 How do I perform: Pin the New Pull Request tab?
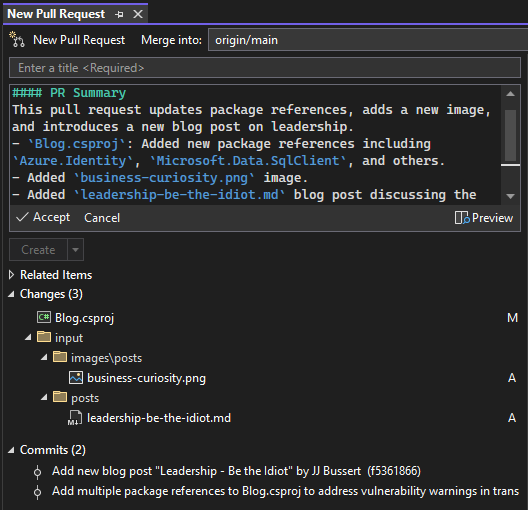[119, 14]
